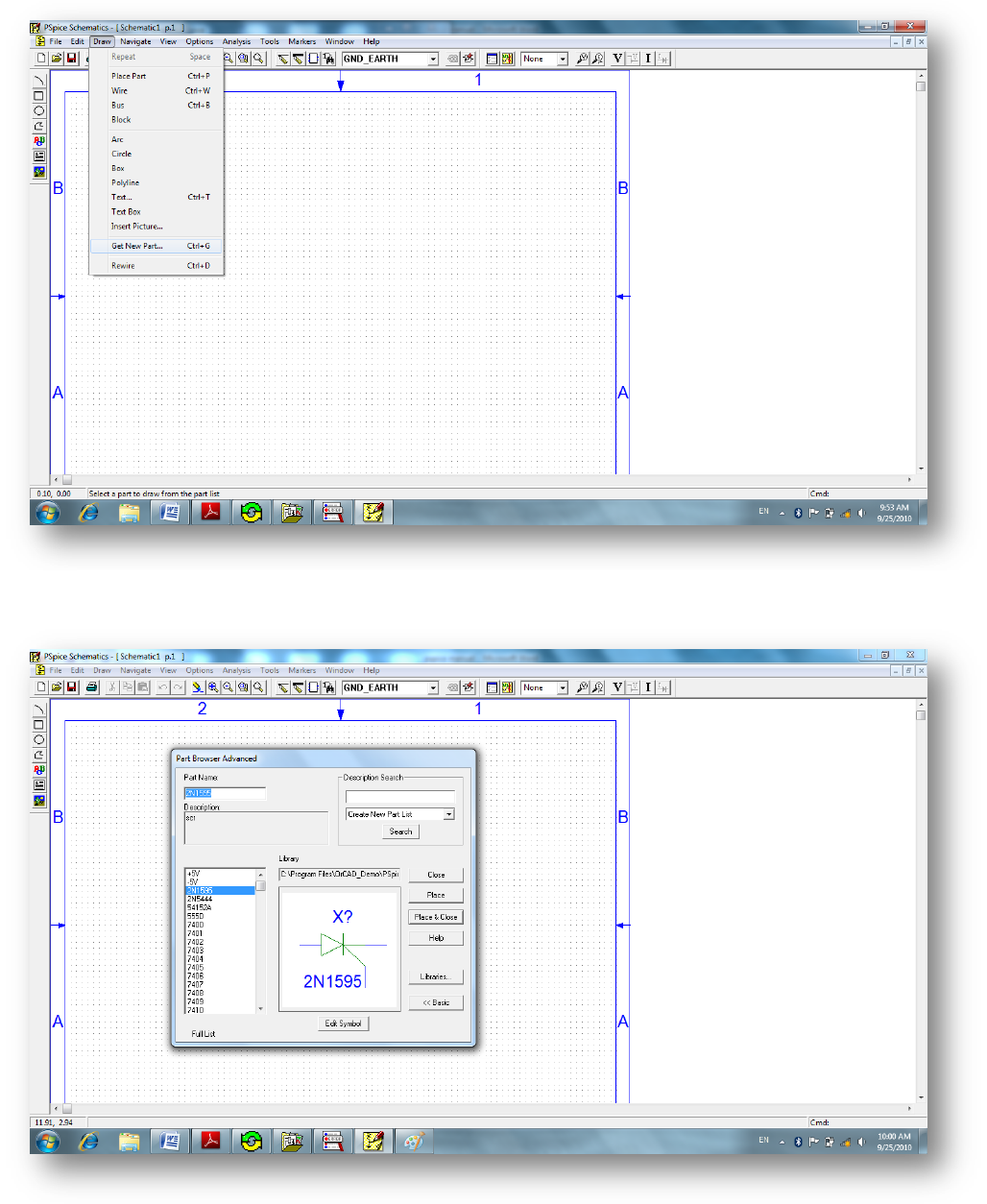The height and width of the screenshot is (1204, 987).
Task: Open Analysis menu in Draw-menu window
Action: tap(236, 41)
